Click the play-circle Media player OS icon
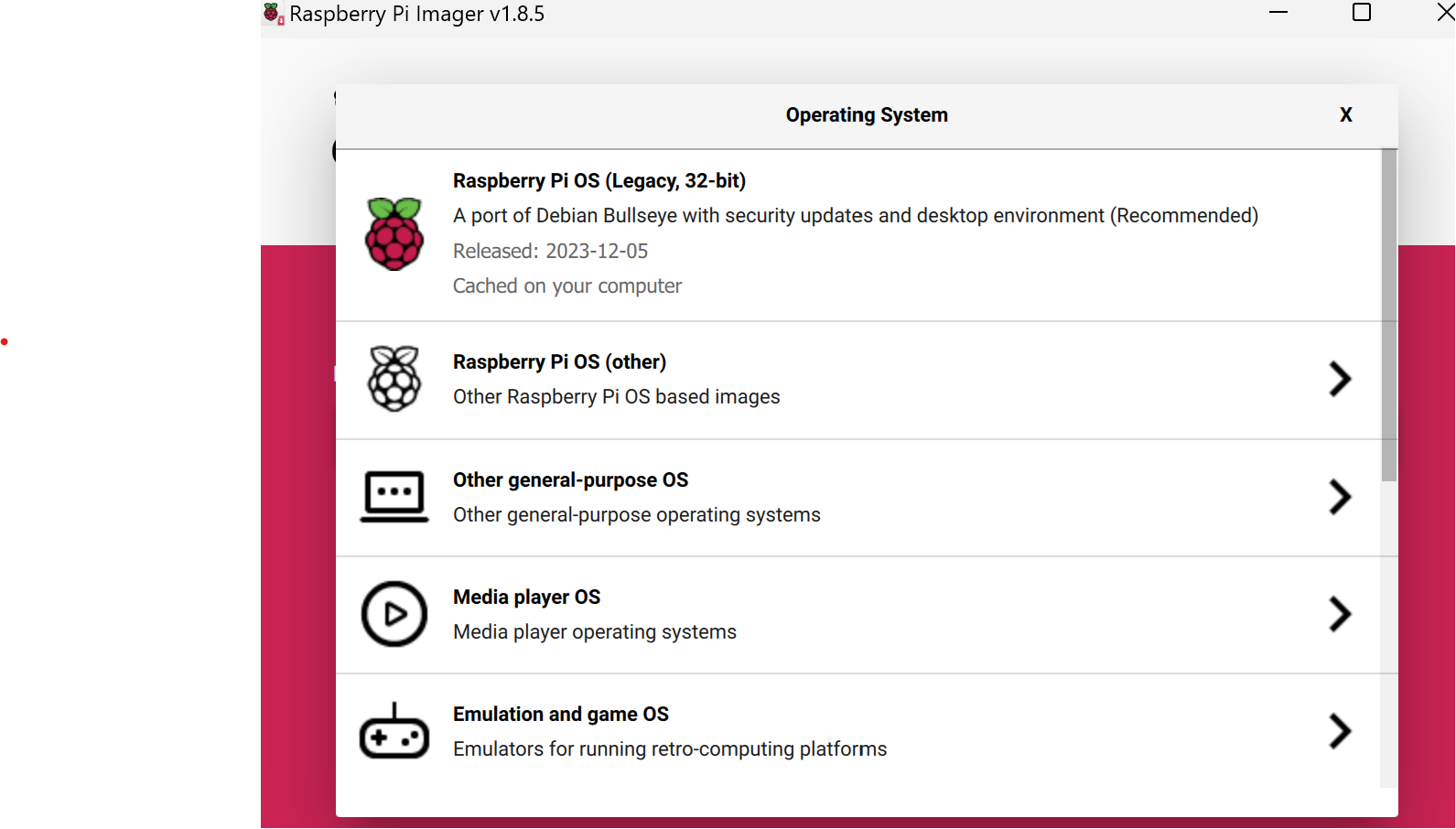This screenshot has width=1456, height=829. pyautogui.click(x=394, y=614)
